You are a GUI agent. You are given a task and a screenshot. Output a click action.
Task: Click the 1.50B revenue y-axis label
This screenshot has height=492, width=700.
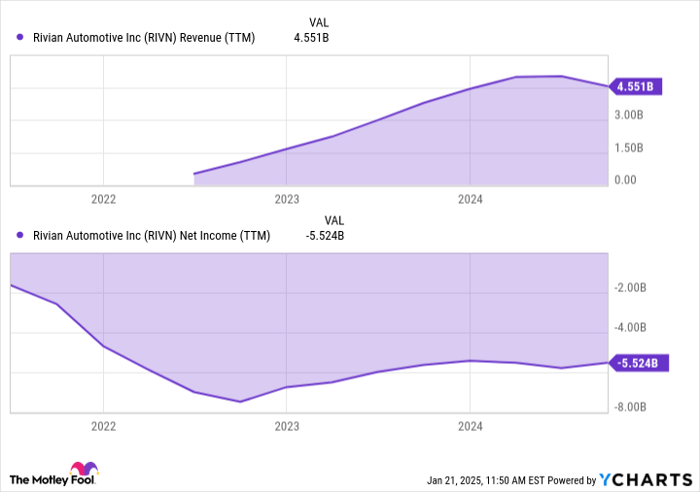[628, 148]
